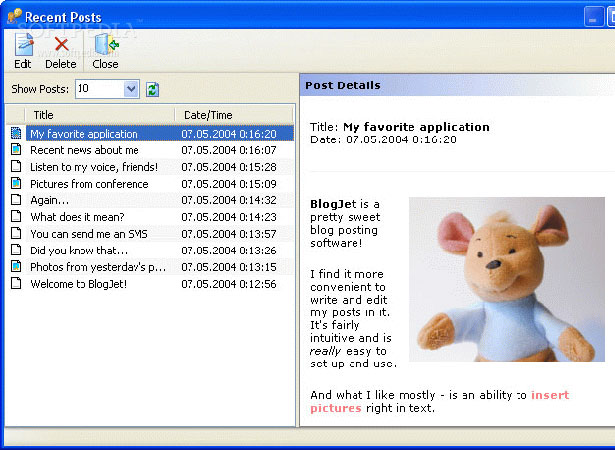Click the date 07.05.2004 0:16:07
The width and height of the screenshot is (615, 450).
[229, 150]
